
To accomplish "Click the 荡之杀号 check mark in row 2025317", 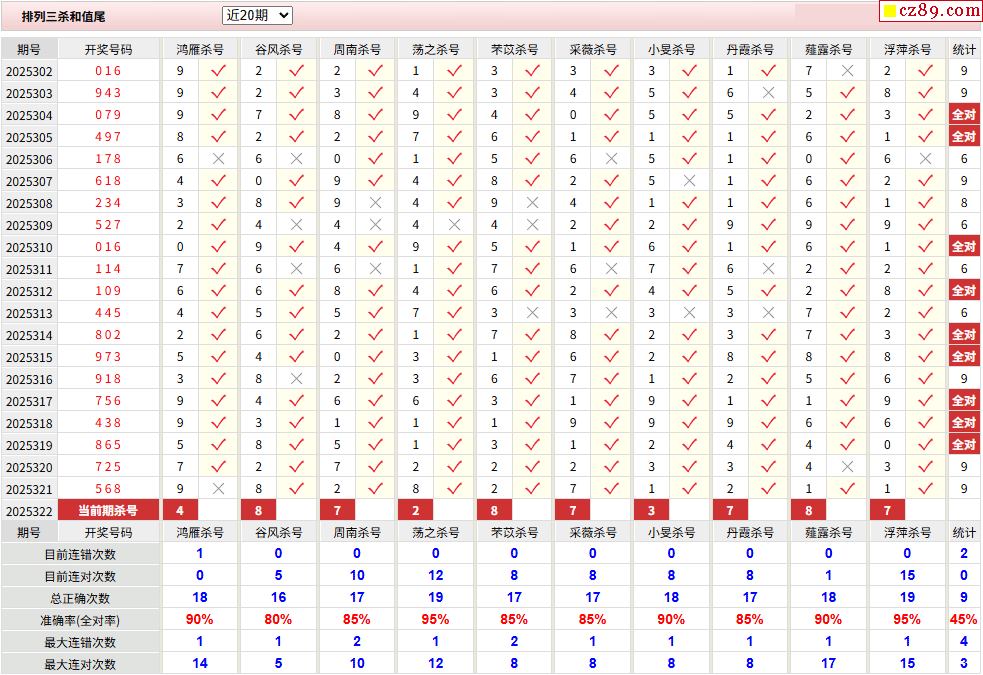I will 455,400.
